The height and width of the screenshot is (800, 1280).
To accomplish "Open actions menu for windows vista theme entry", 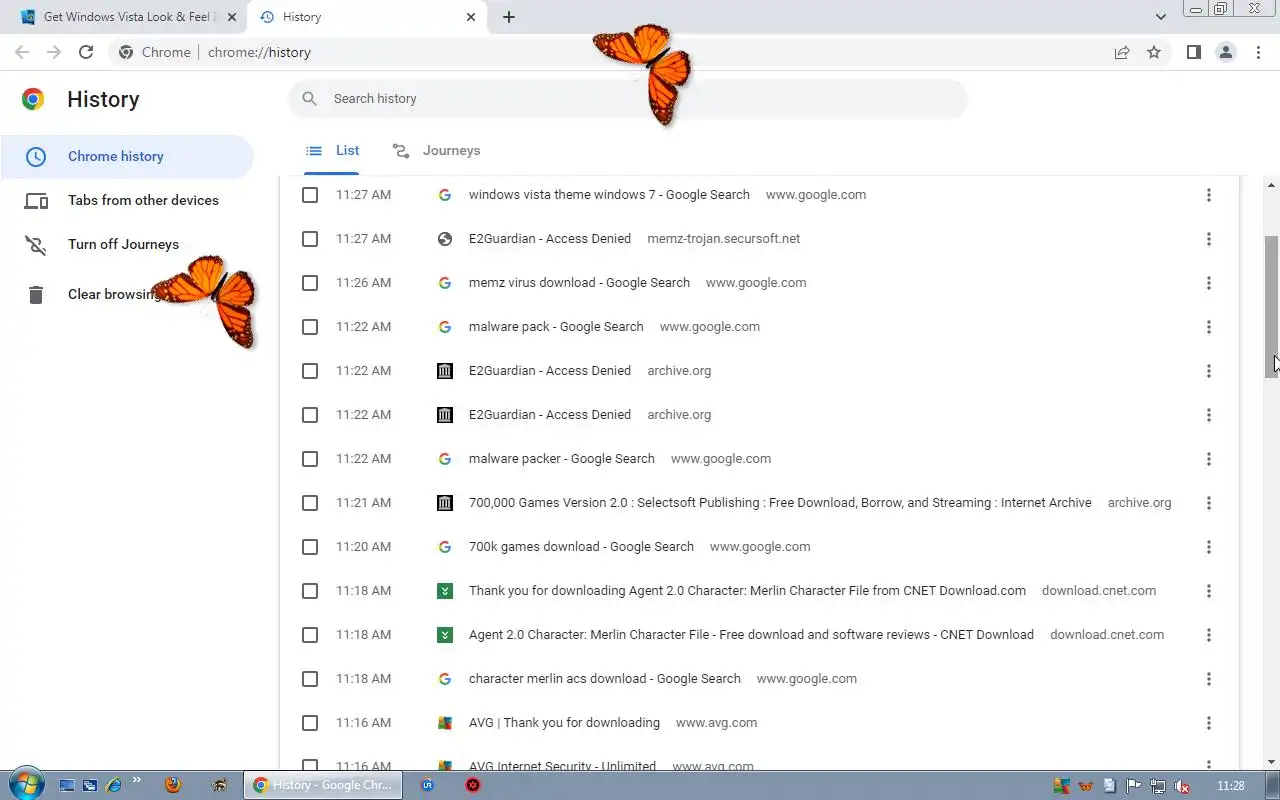I will pyautogui.click(x=1209, y=195).
